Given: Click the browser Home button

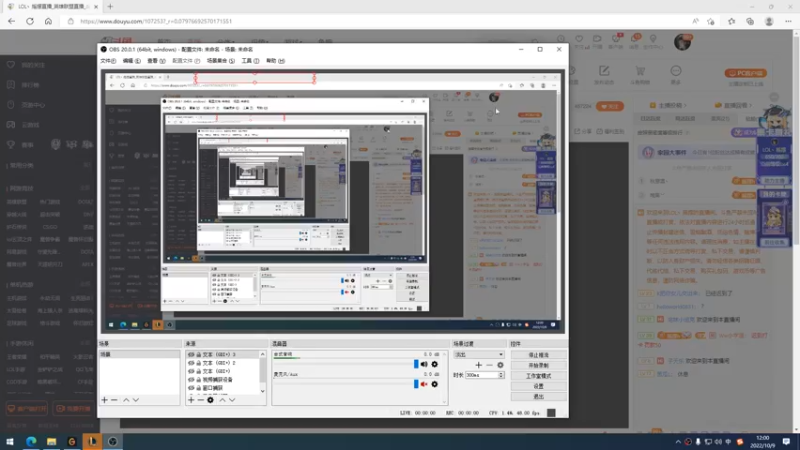Looking at the screenshot, I should pyautogui.click(x=48, y=21).
